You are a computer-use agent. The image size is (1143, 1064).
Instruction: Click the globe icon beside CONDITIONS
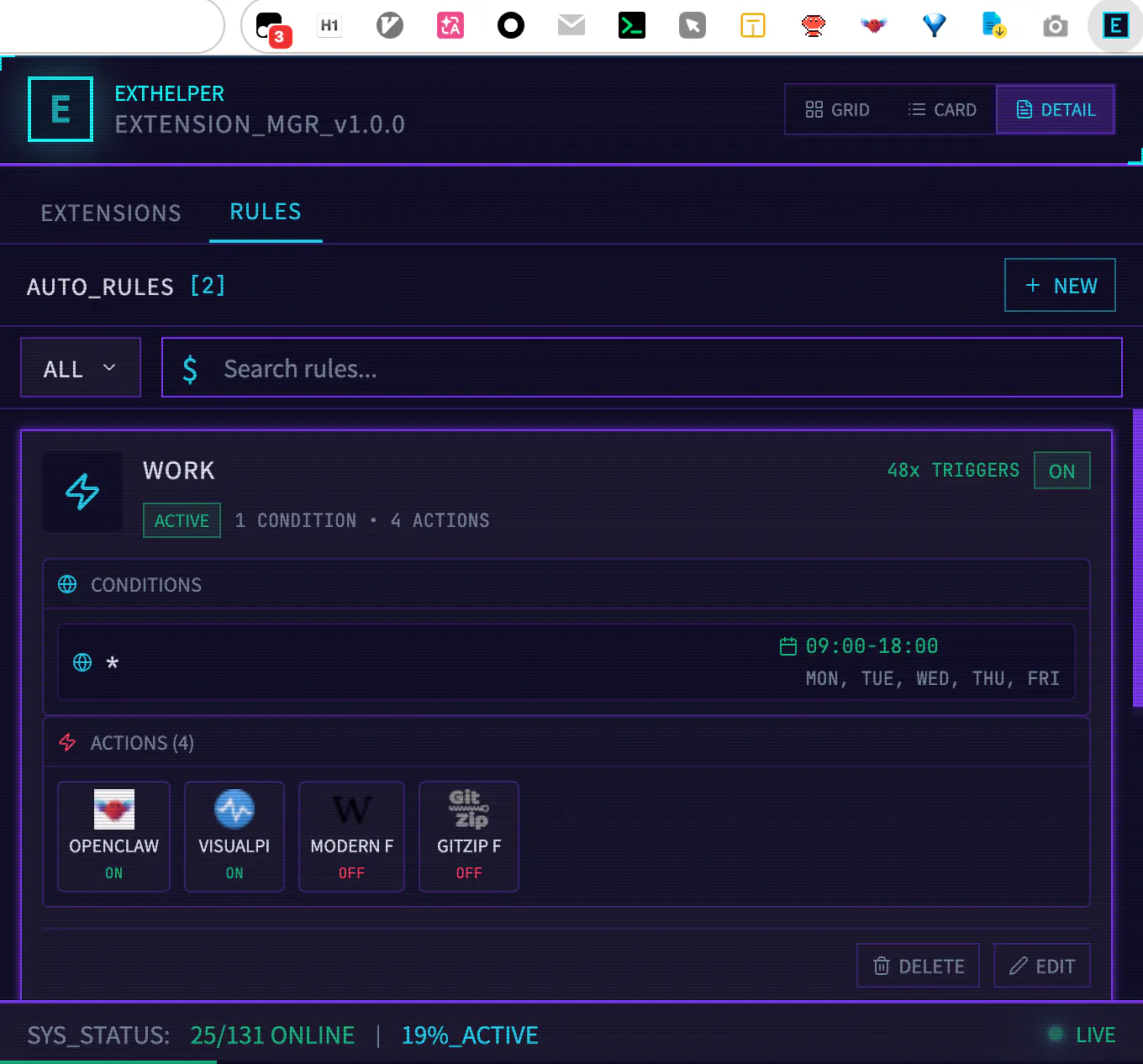pyautogui.click(x=67, y=584)
